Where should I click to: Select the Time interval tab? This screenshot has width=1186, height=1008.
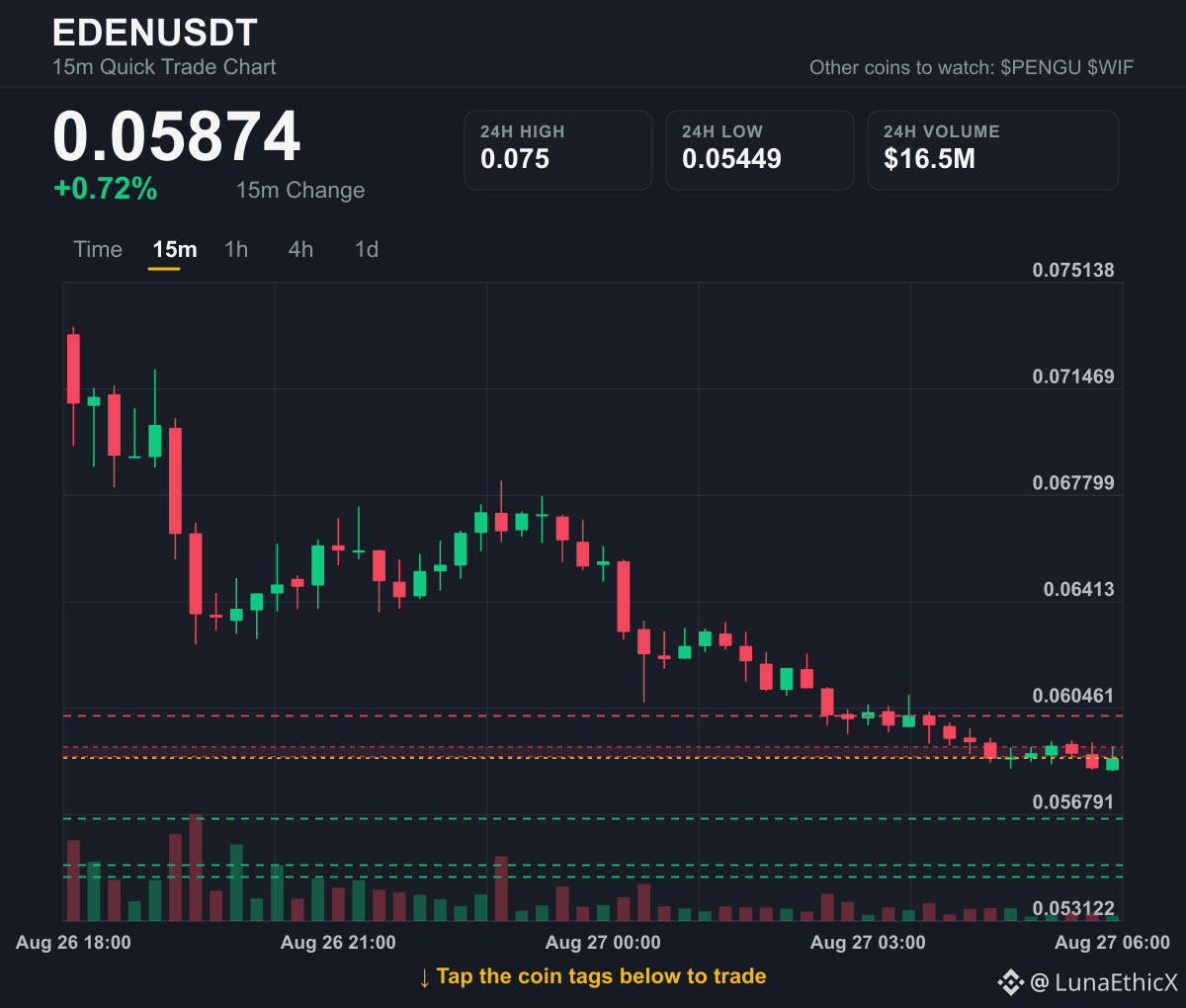(x=98, y=249)
